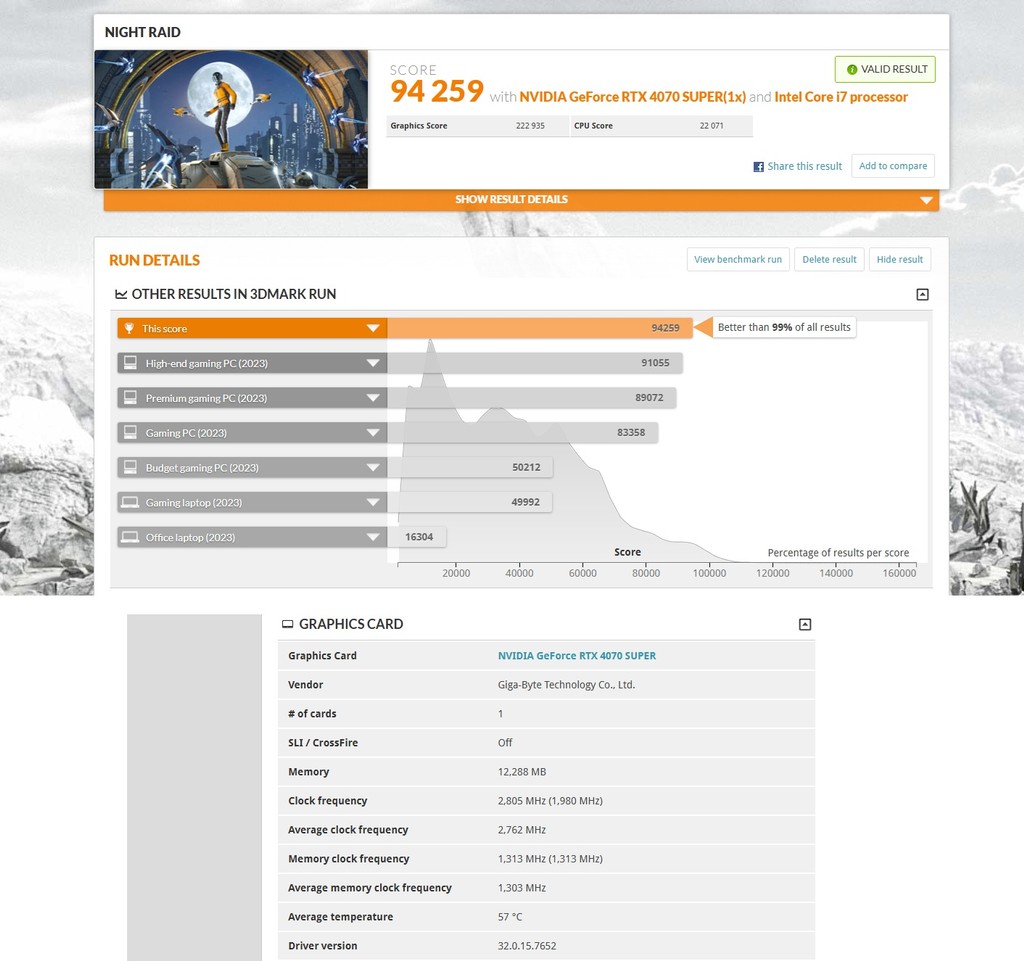Viewport: 1024px width, 961px height.
Task: Click the desktop icon for Gaming PC (2023)
Action: click(131, 432)
